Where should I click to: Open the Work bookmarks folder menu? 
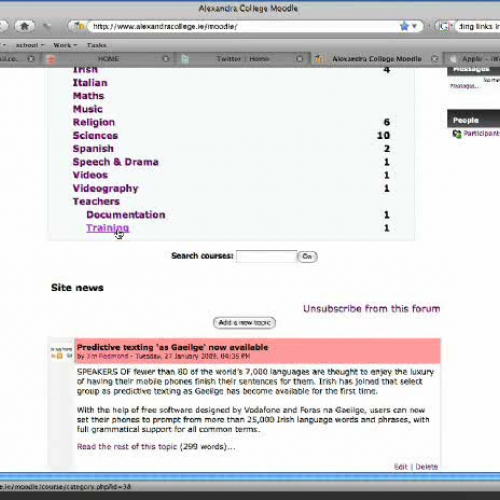tap(65, 45)
